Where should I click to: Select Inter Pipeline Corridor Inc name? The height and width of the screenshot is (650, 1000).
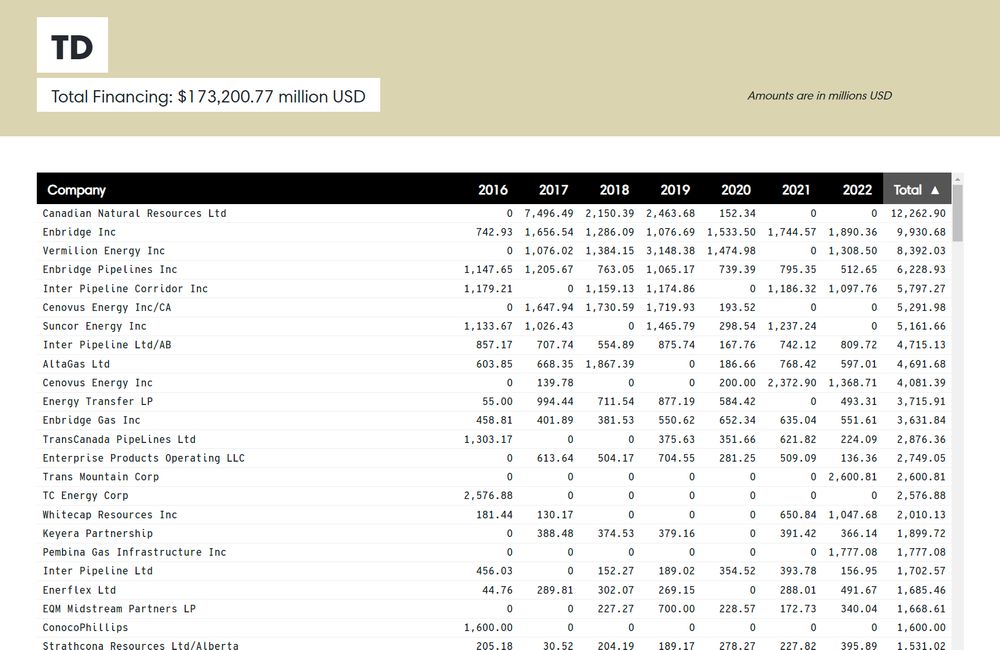pos(125,288)
